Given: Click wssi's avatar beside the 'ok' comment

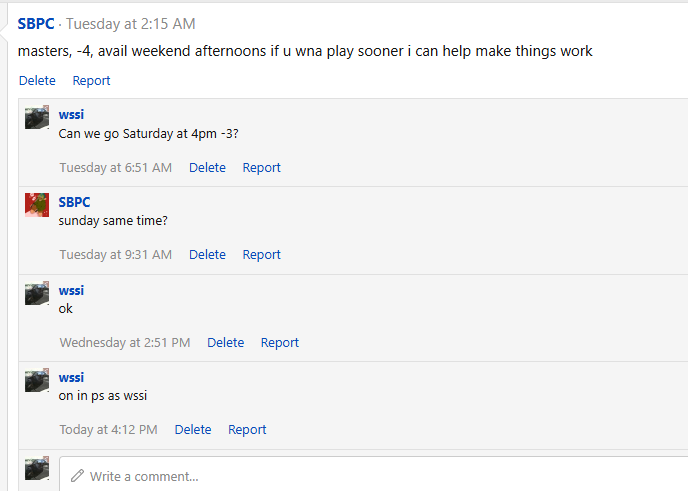Looking at the screenshot, I should click(x=37, y=292).
